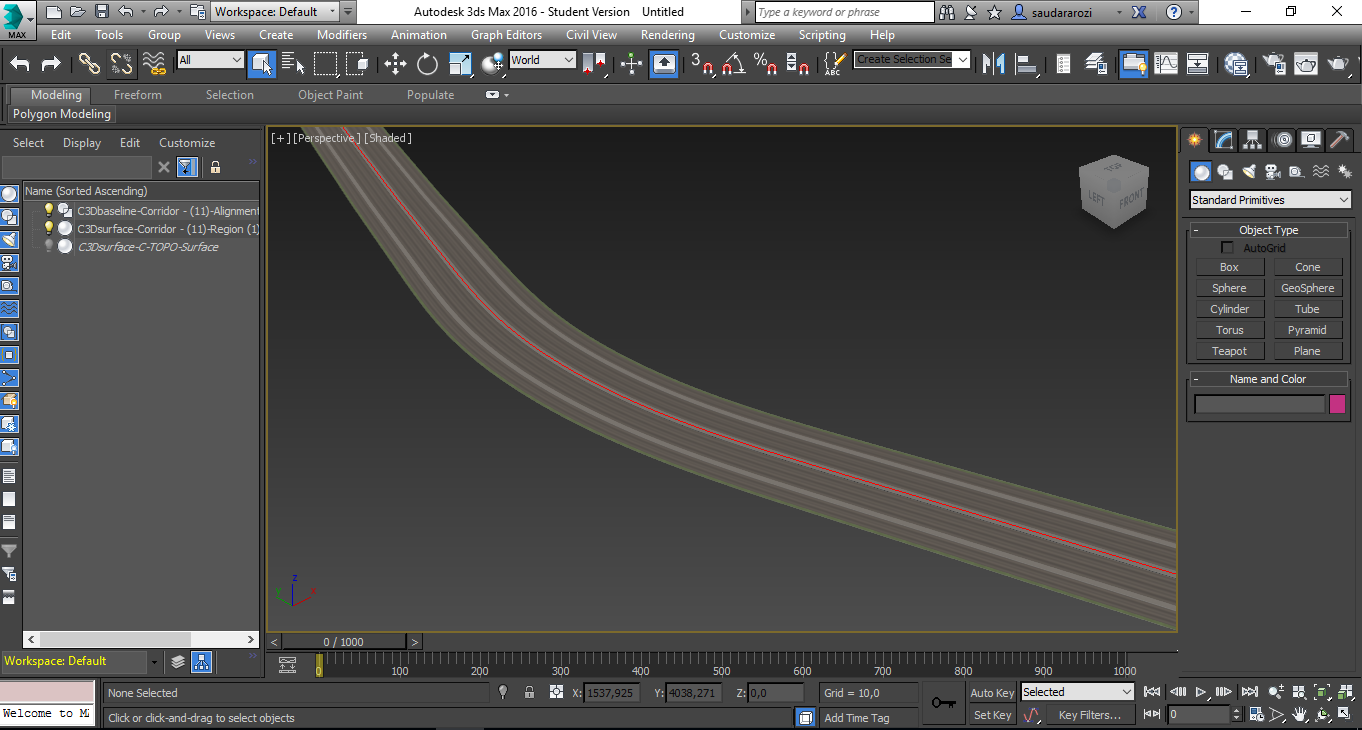Open the World reference coordinate dropdown
The width and height of the screenshot is (1362, 730).
(542, 60)
